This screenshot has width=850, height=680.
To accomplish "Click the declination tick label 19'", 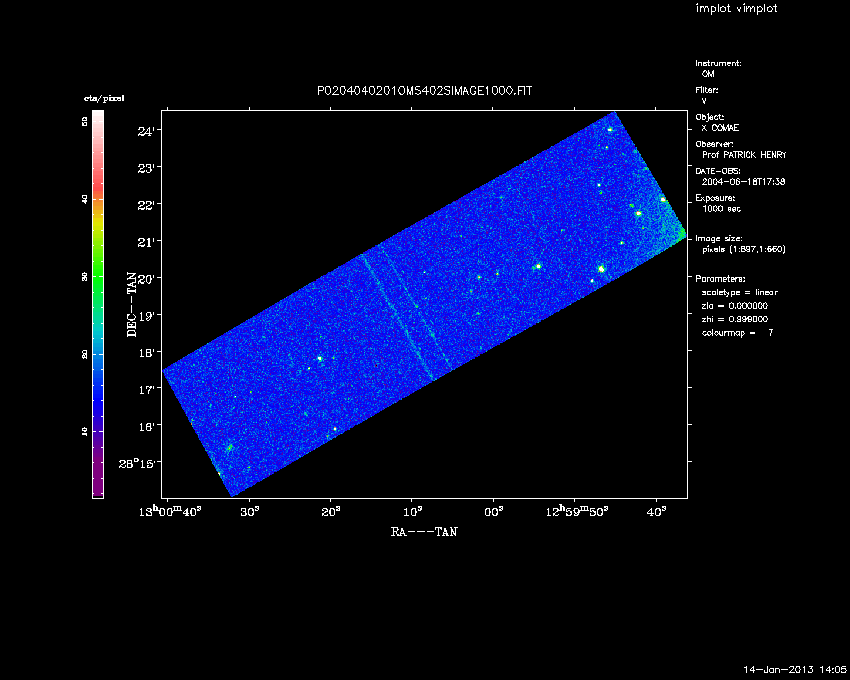I will [x=146, y=316].
